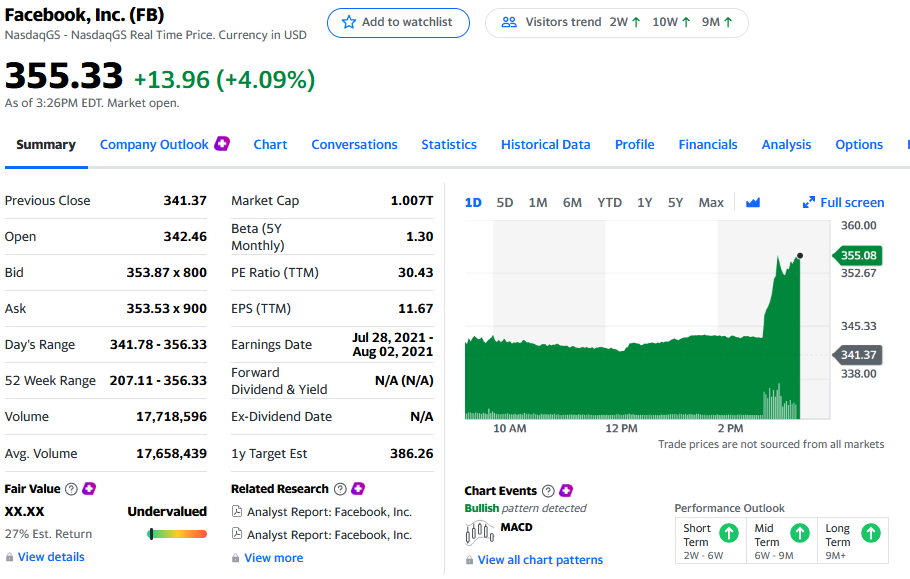Click the premium badge beside Company Outlook
This screenshot has height=579, width=910.
click(x=222, y=143)
